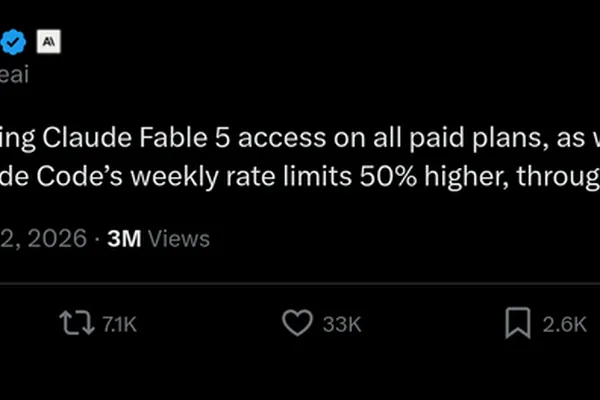Click the divider line above action icons

[x=300, y=284]
